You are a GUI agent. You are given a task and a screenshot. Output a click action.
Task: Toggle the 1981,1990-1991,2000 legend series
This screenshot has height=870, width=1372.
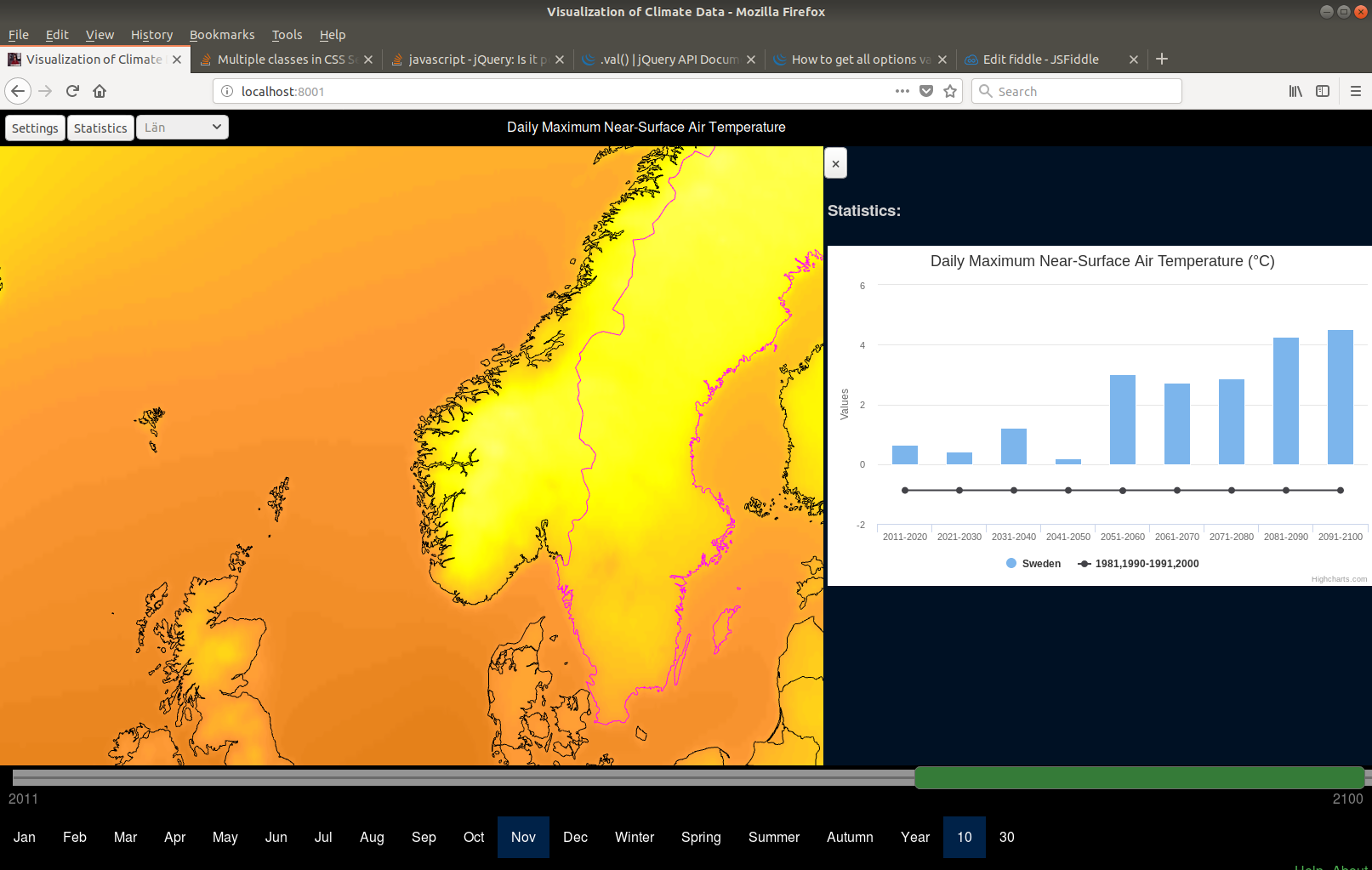(1138, 564)
